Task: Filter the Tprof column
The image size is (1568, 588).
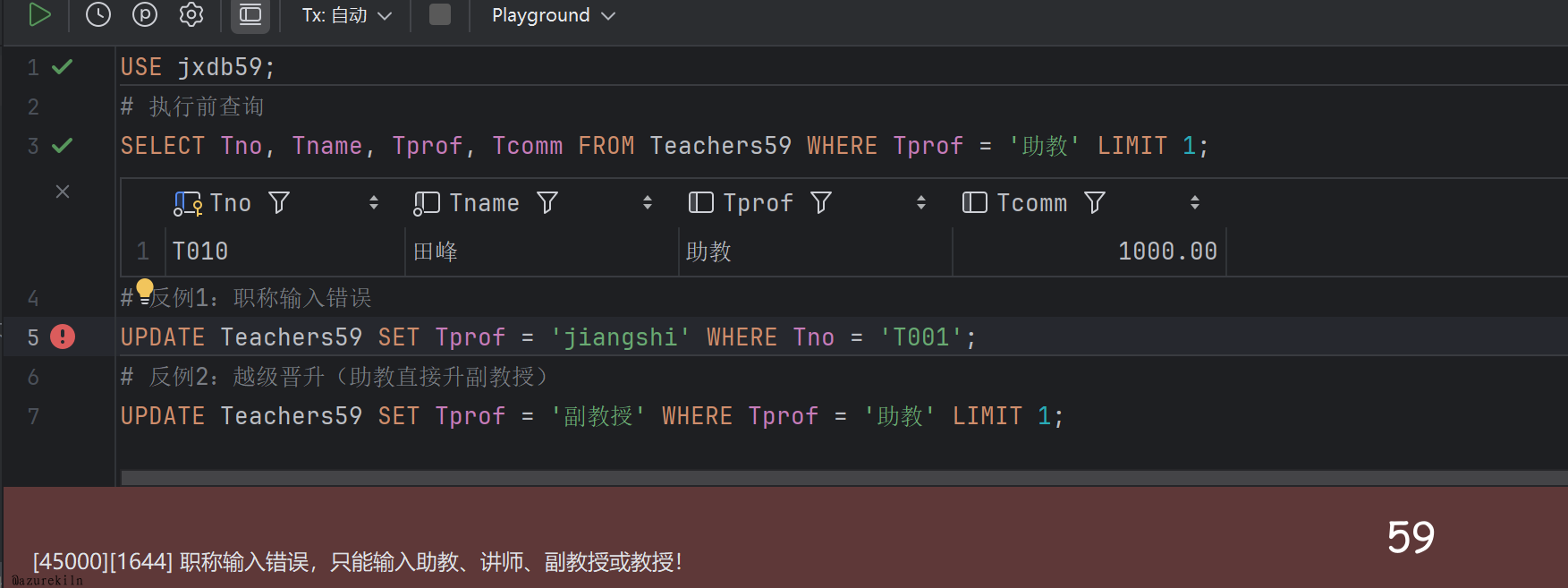Action: point(821,203)
